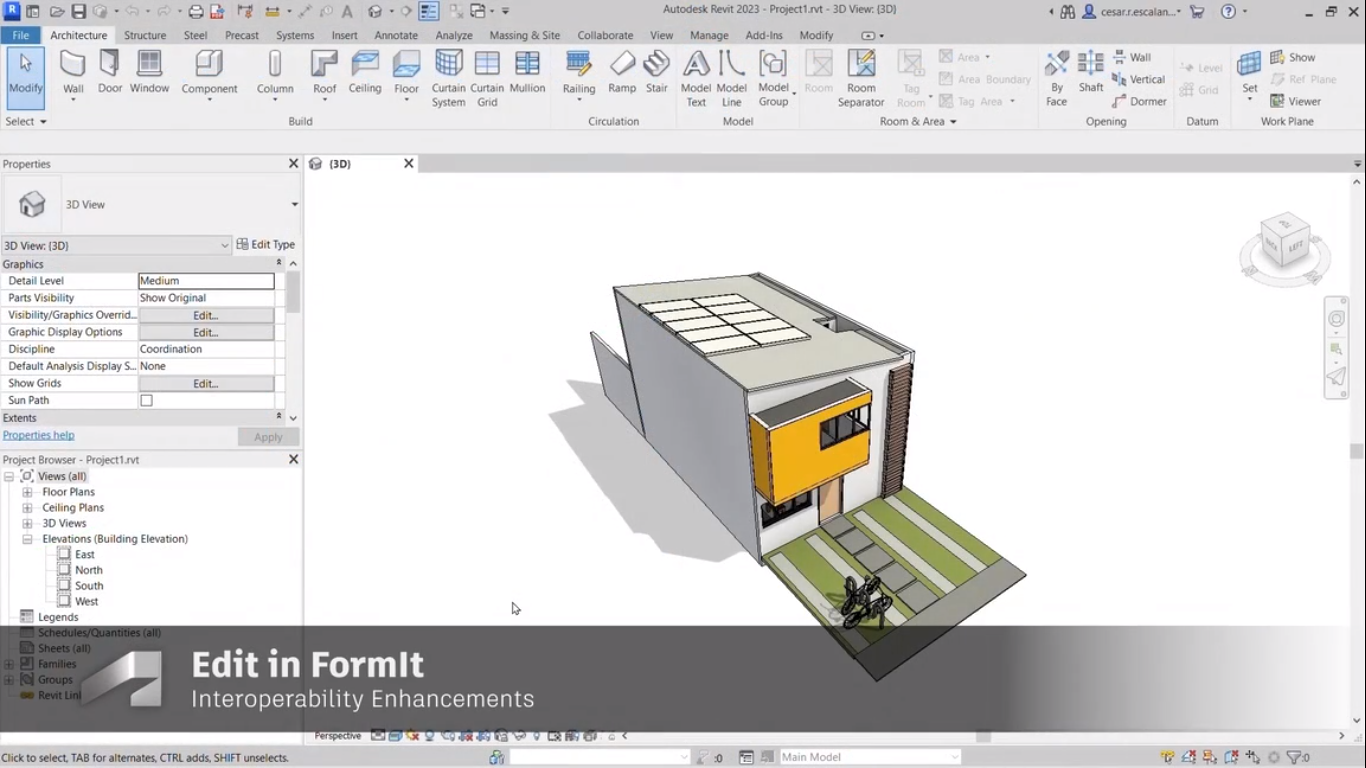Open the East elevation view
This screenshot has height=768, width=1366.
[x=85, y=554]
